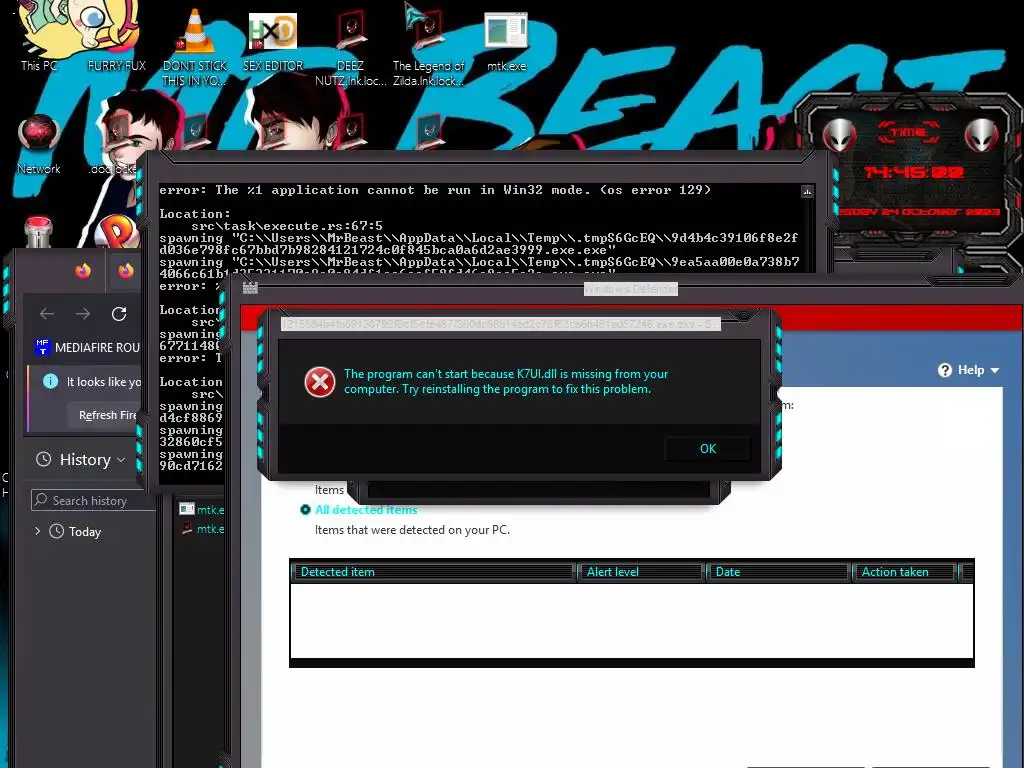Select the Today history entry label
1024x768 pixels.
(x=85, y=532)
